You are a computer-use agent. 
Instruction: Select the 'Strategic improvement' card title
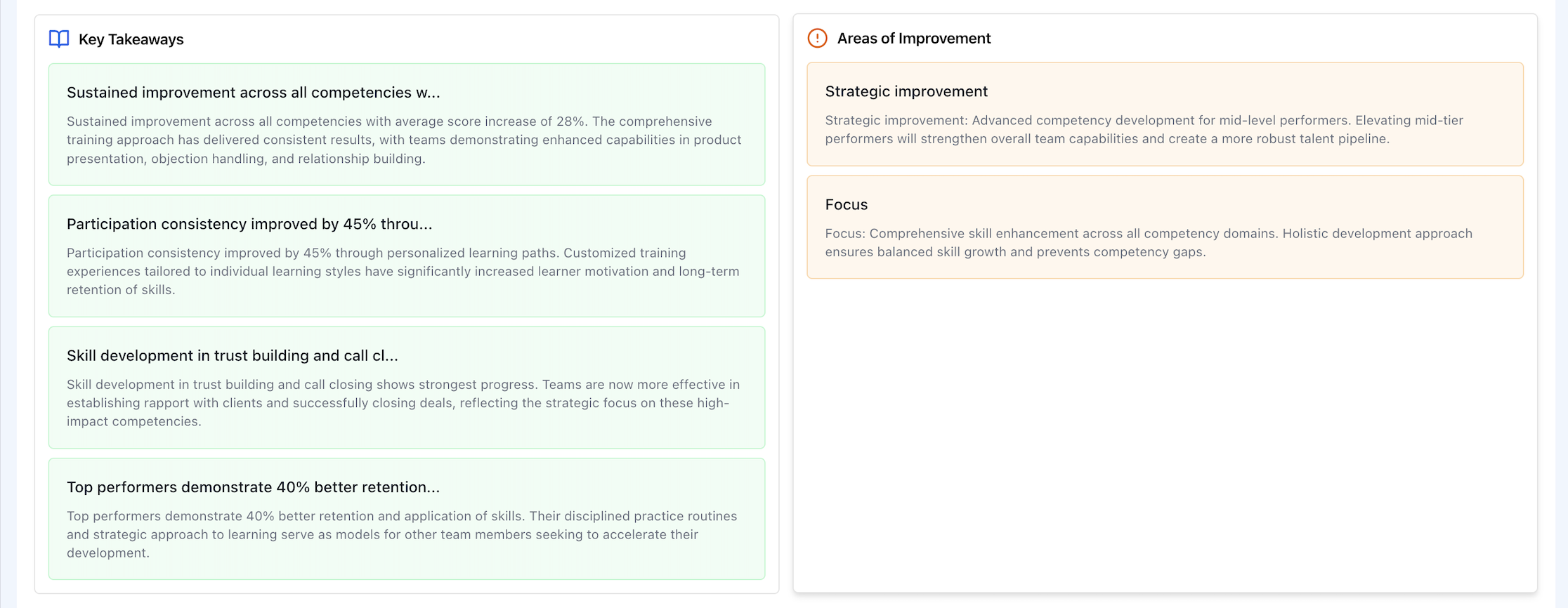(x=906, y=91)
